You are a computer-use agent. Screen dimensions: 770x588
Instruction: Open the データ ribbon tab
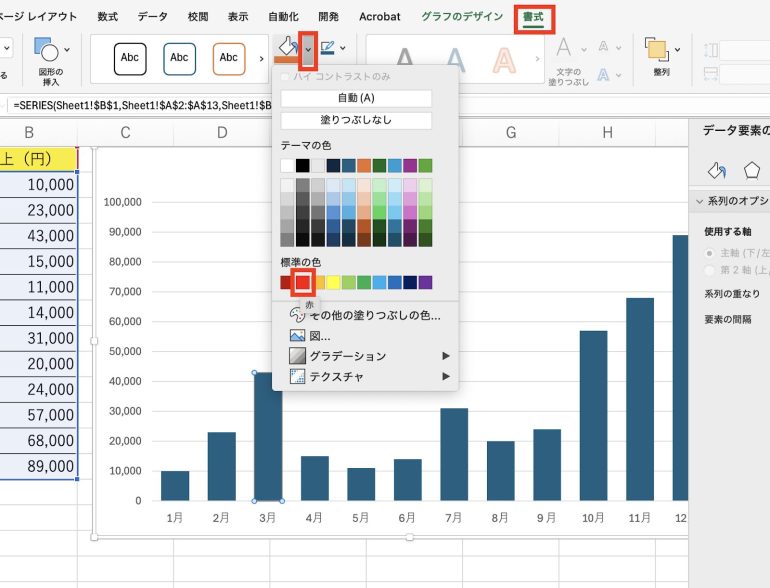153,17
